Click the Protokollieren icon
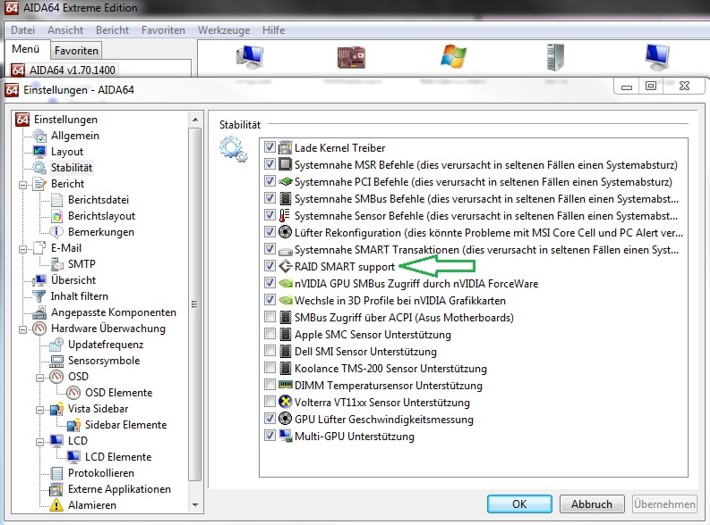The height and width of the screenshot is (525, 710). (57, 473)
